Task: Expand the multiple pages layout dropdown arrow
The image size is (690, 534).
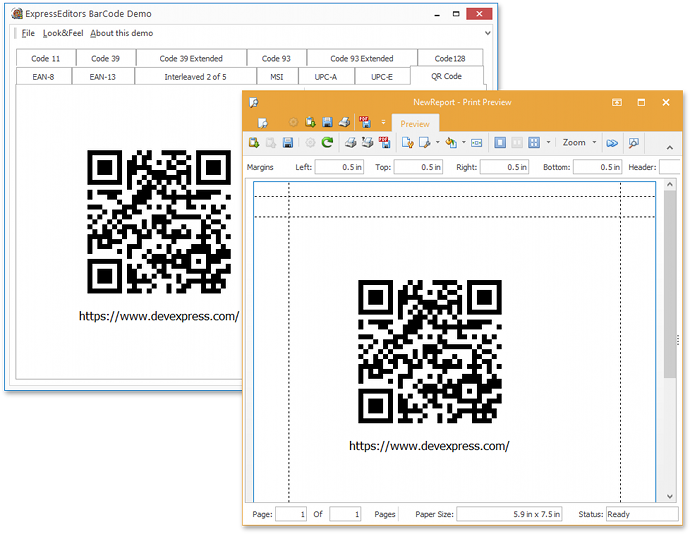Action: (x=548, y=143)
